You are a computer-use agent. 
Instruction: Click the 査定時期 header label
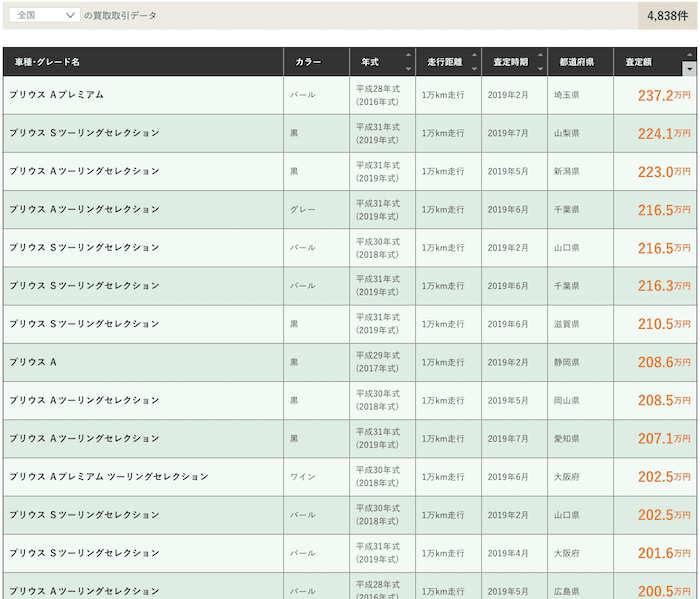click(511, 62)
